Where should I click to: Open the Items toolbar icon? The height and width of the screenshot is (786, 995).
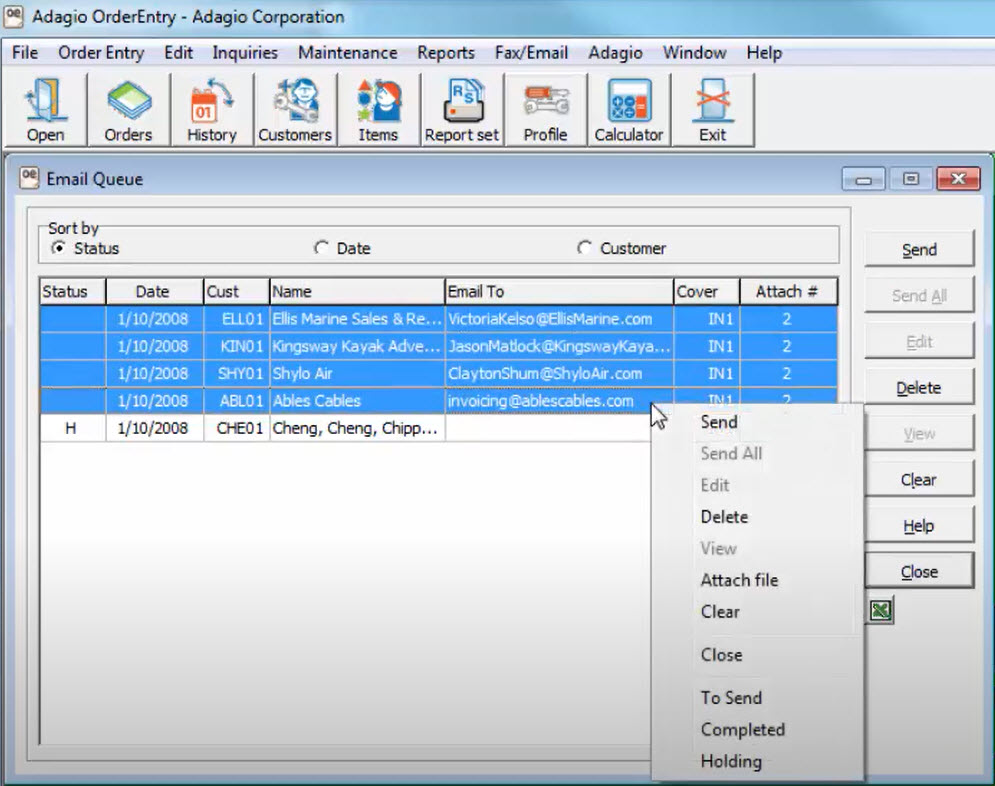coord(378,110)
